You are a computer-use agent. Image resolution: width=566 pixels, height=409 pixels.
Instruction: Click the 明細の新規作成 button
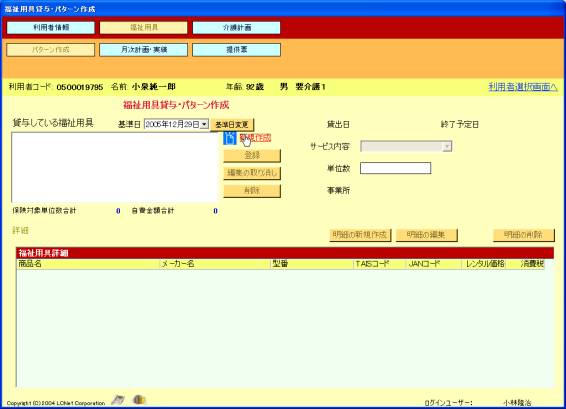(x=360, y=235)
